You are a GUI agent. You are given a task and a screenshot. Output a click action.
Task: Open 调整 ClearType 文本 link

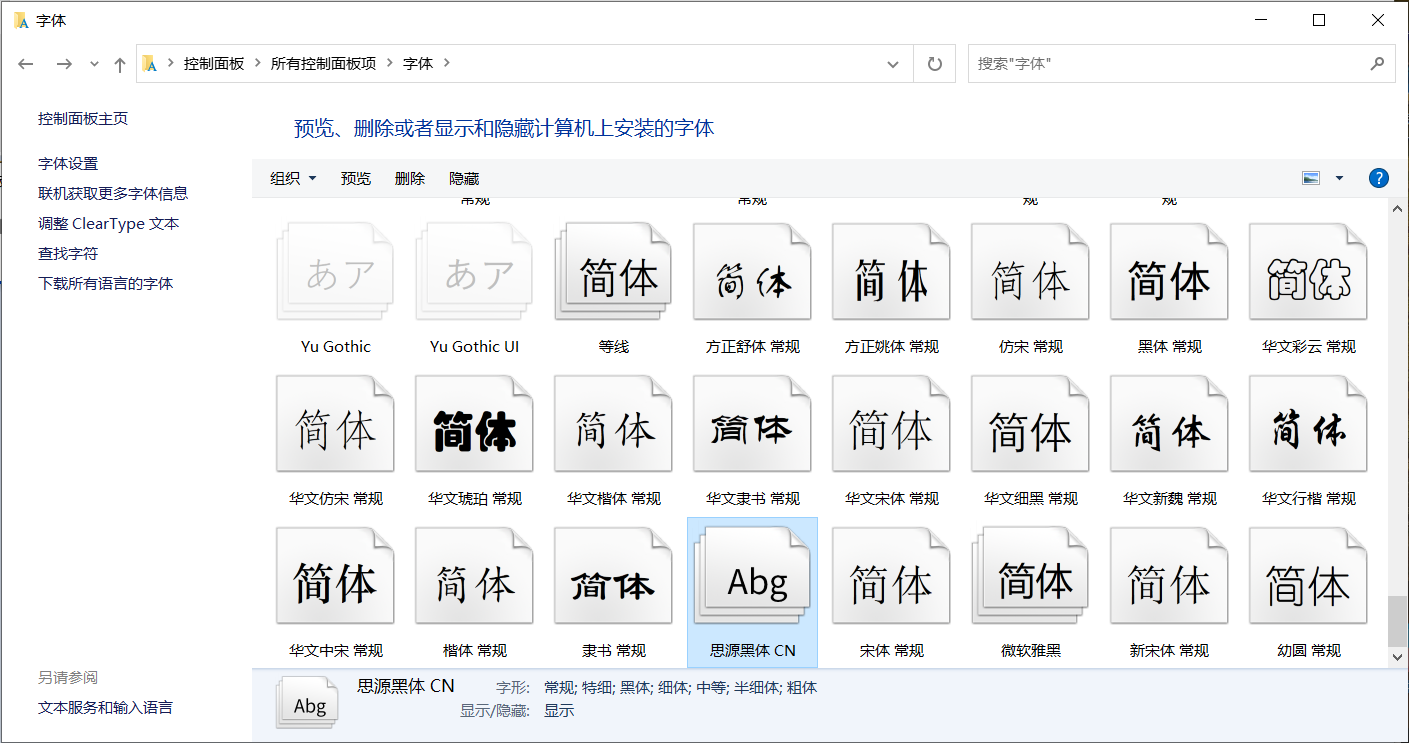click(x=109, y=223)
